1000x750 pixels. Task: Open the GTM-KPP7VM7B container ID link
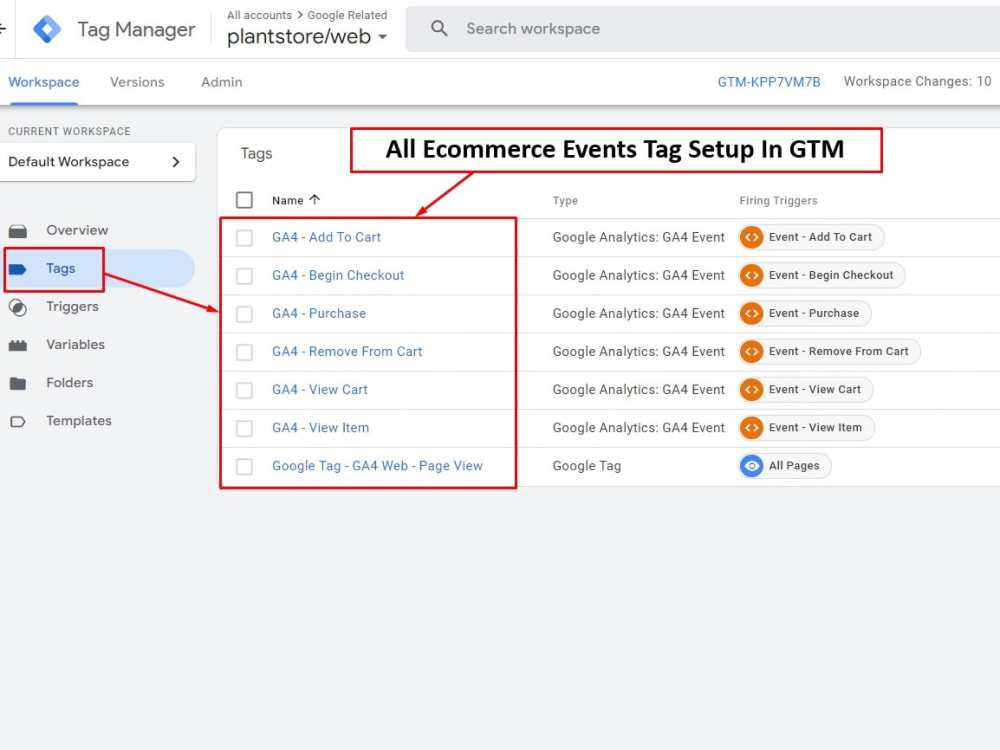769,82
